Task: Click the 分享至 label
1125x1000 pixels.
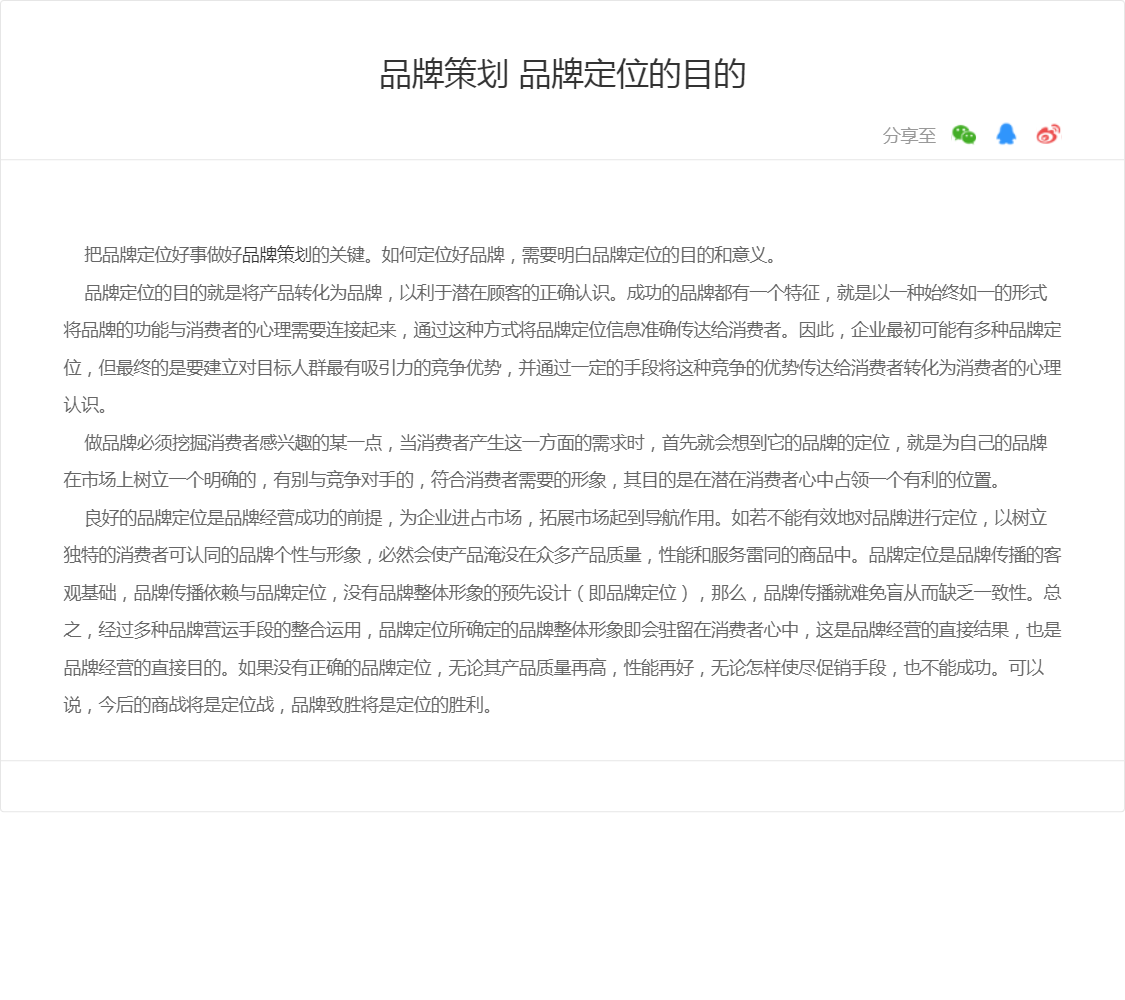Action: (909, 136)
